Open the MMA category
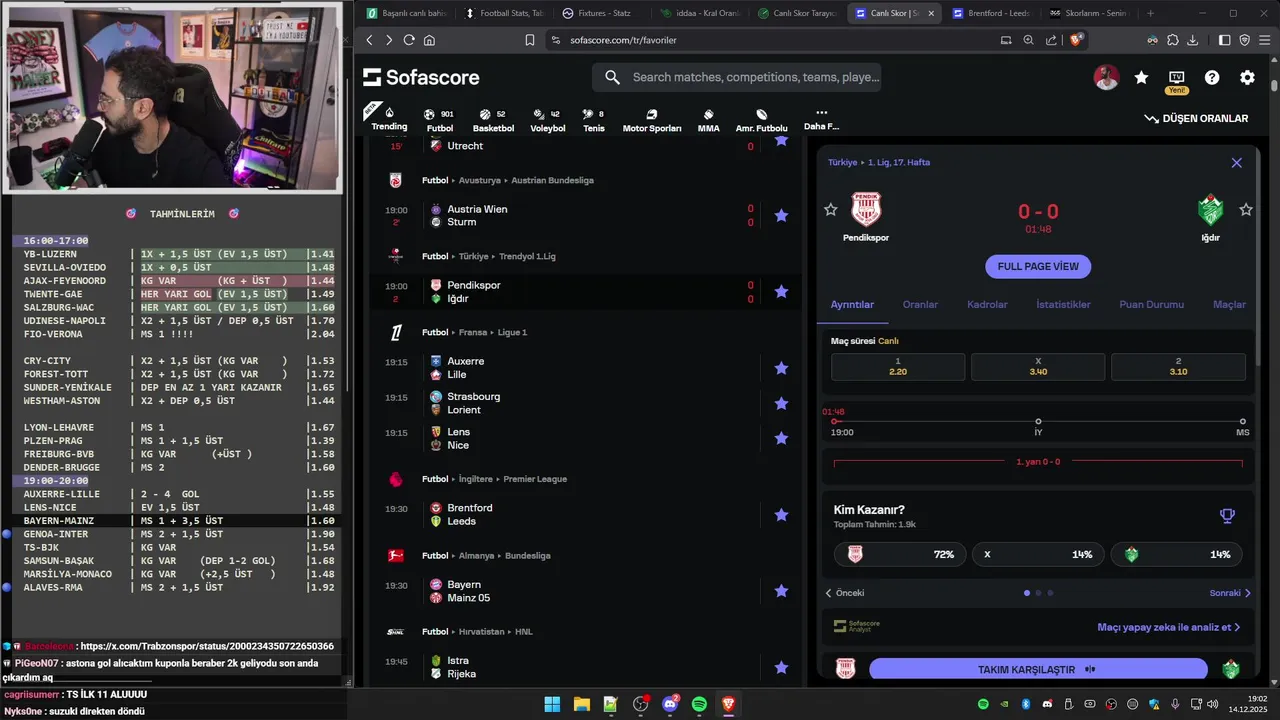Image resolution: width=1280 pixels, height=720 pixels. tap(708, 120)
